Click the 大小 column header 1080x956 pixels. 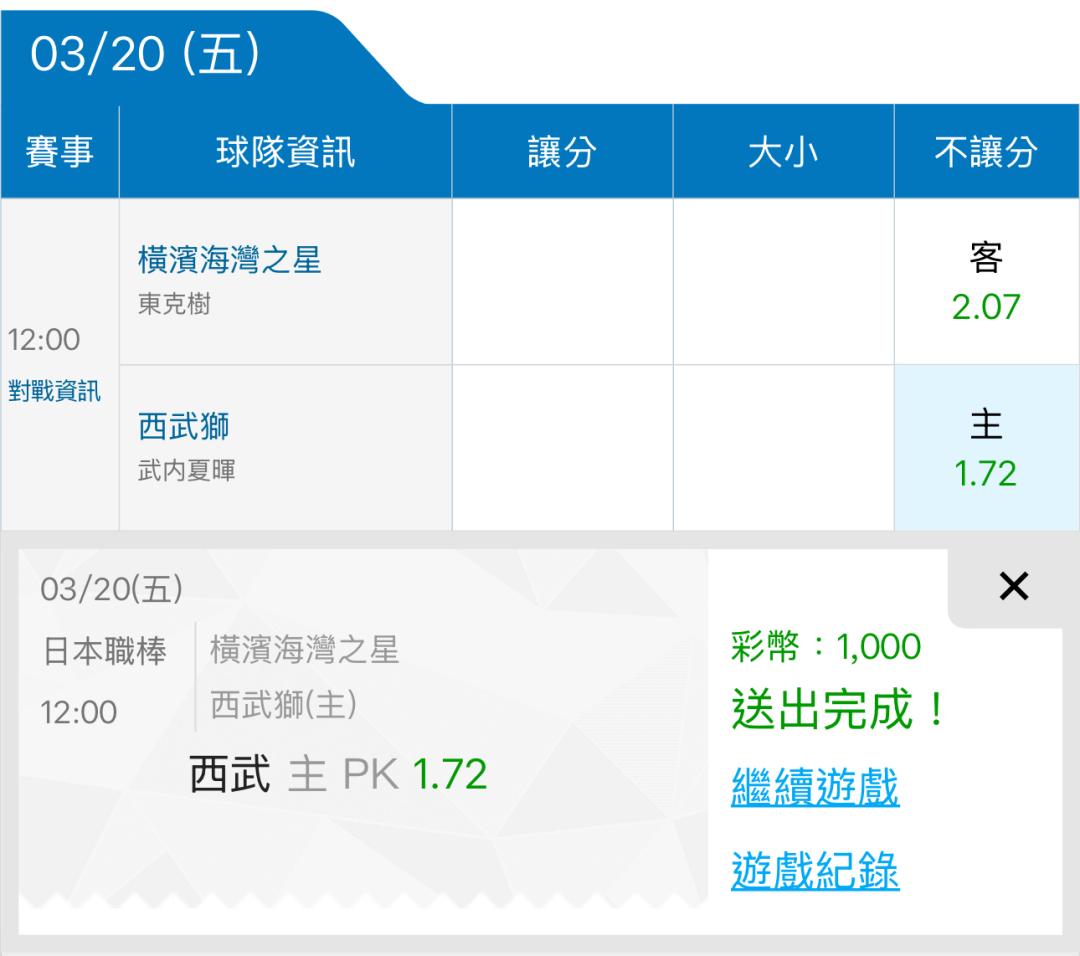[x=783, y=153]
